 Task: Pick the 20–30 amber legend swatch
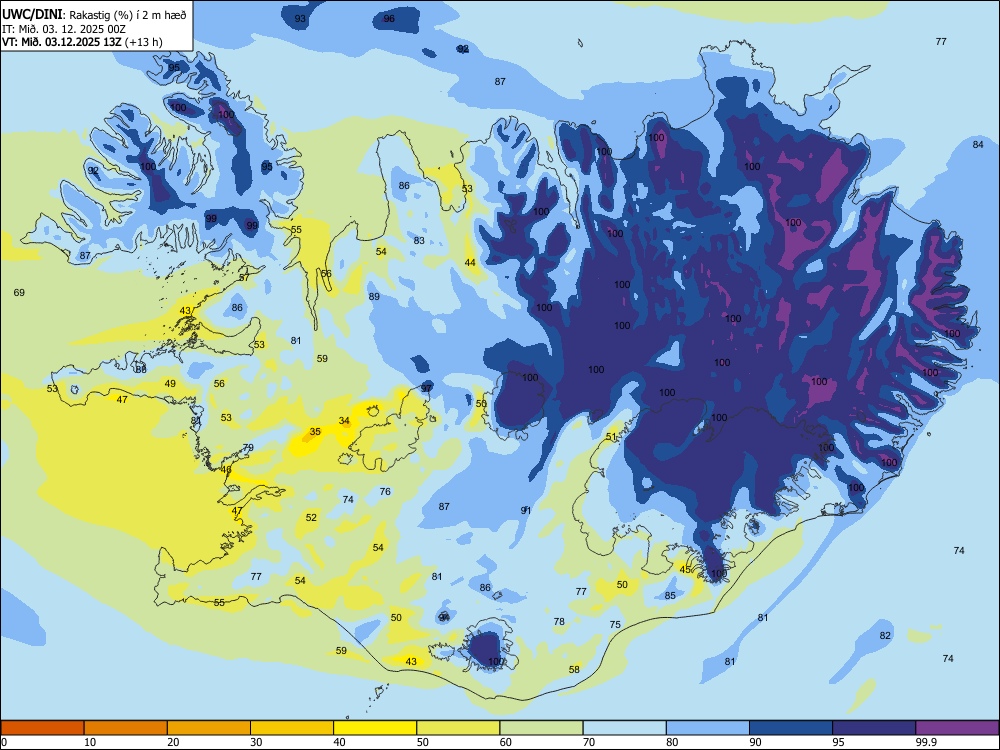(x=209, y=728)
